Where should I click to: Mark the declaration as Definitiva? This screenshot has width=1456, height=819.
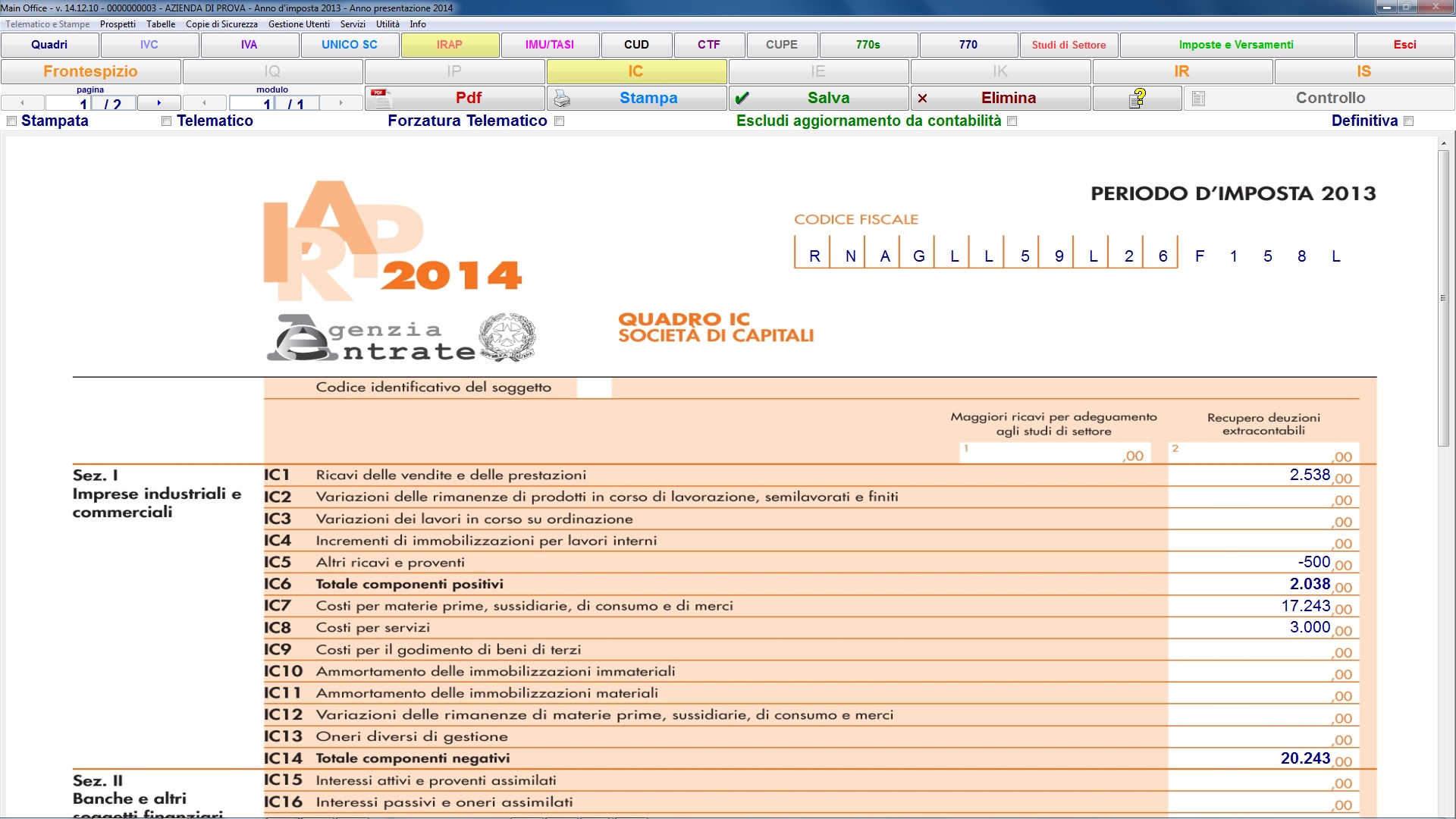(1409, 121)
